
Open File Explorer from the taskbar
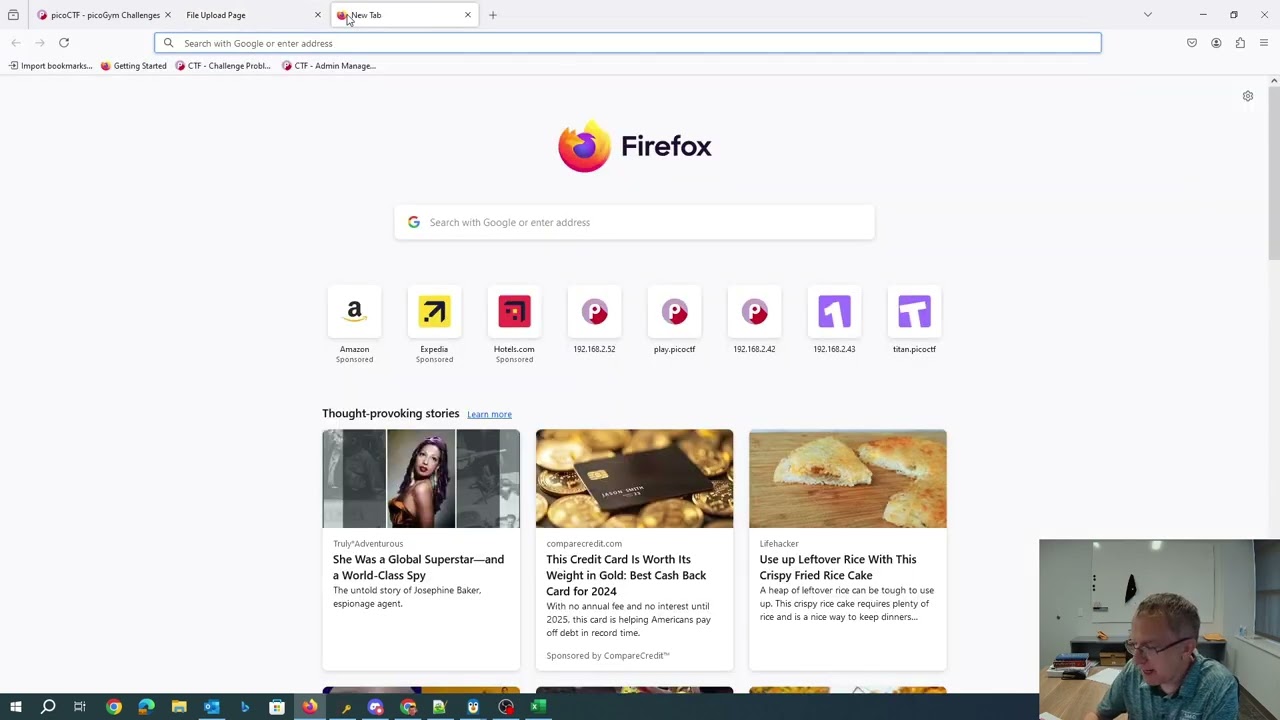point(179,707)
